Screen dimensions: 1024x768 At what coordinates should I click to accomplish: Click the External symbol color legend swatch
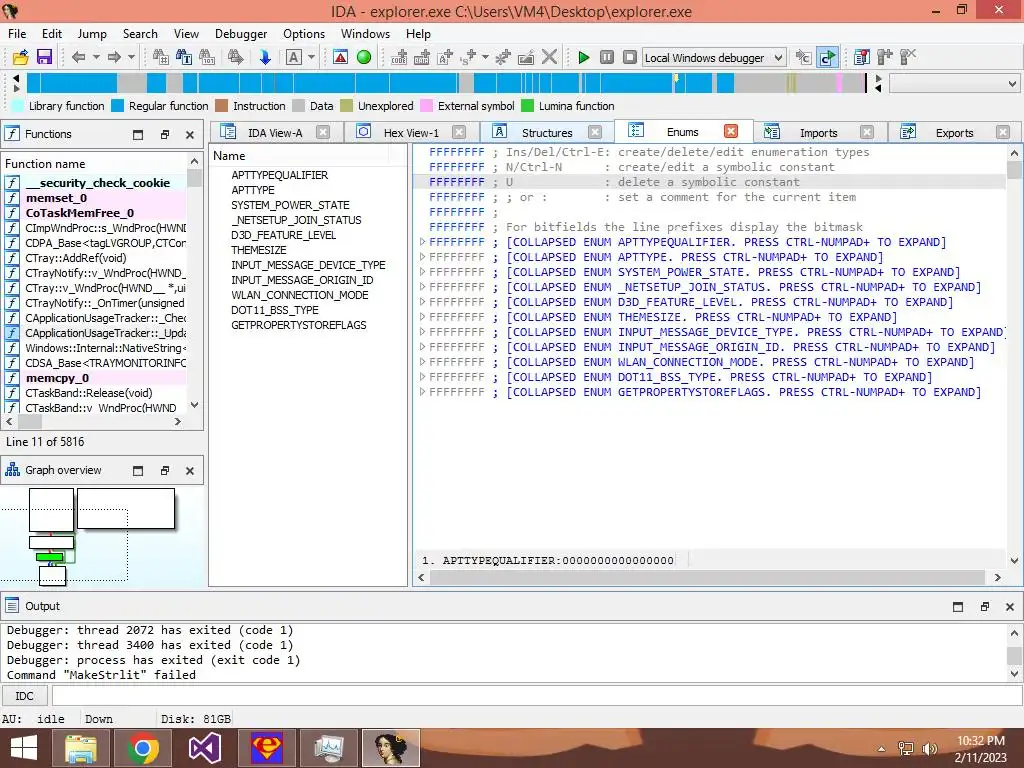point(426,106)
